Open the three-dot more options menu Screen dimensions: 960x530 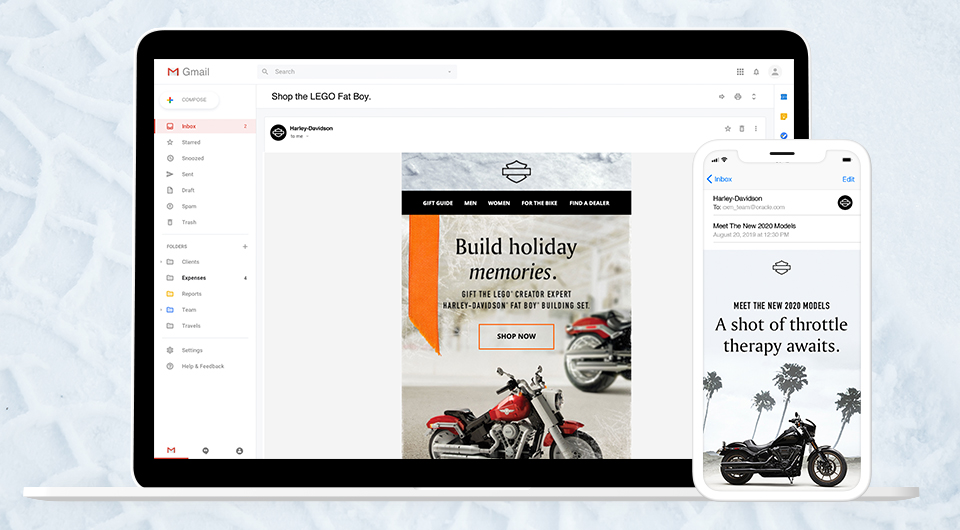pos(755,129)
